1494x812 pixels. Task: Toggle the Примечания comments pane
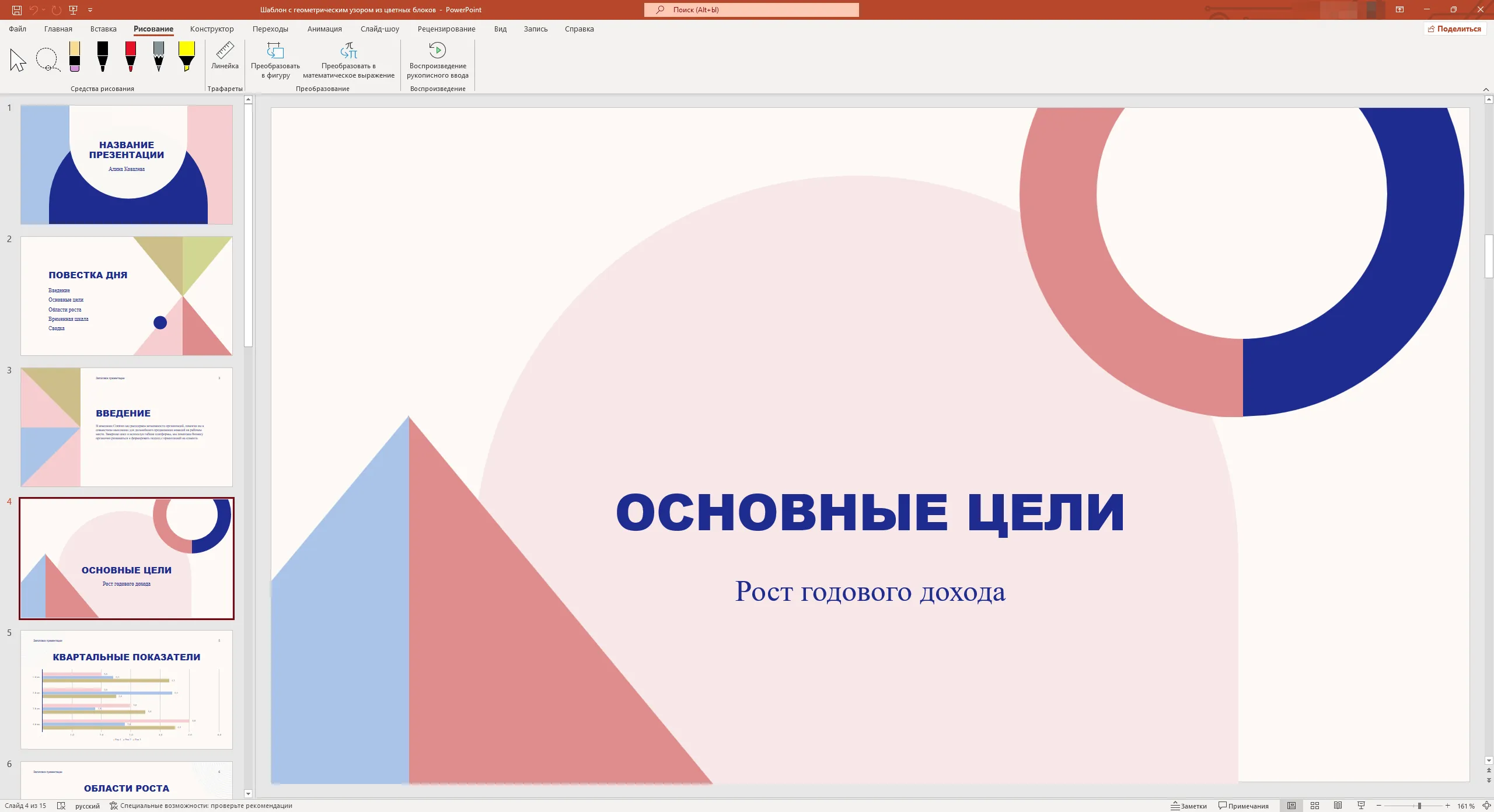tap(1244, 806)
